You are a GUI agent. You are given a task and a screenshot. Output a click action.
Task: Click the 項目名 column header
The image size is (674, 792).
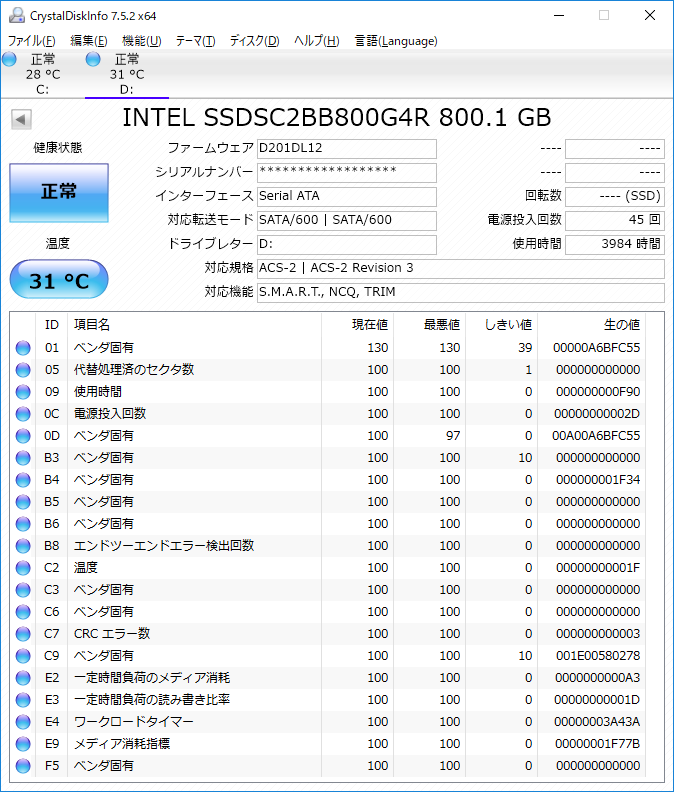[92, 324]
